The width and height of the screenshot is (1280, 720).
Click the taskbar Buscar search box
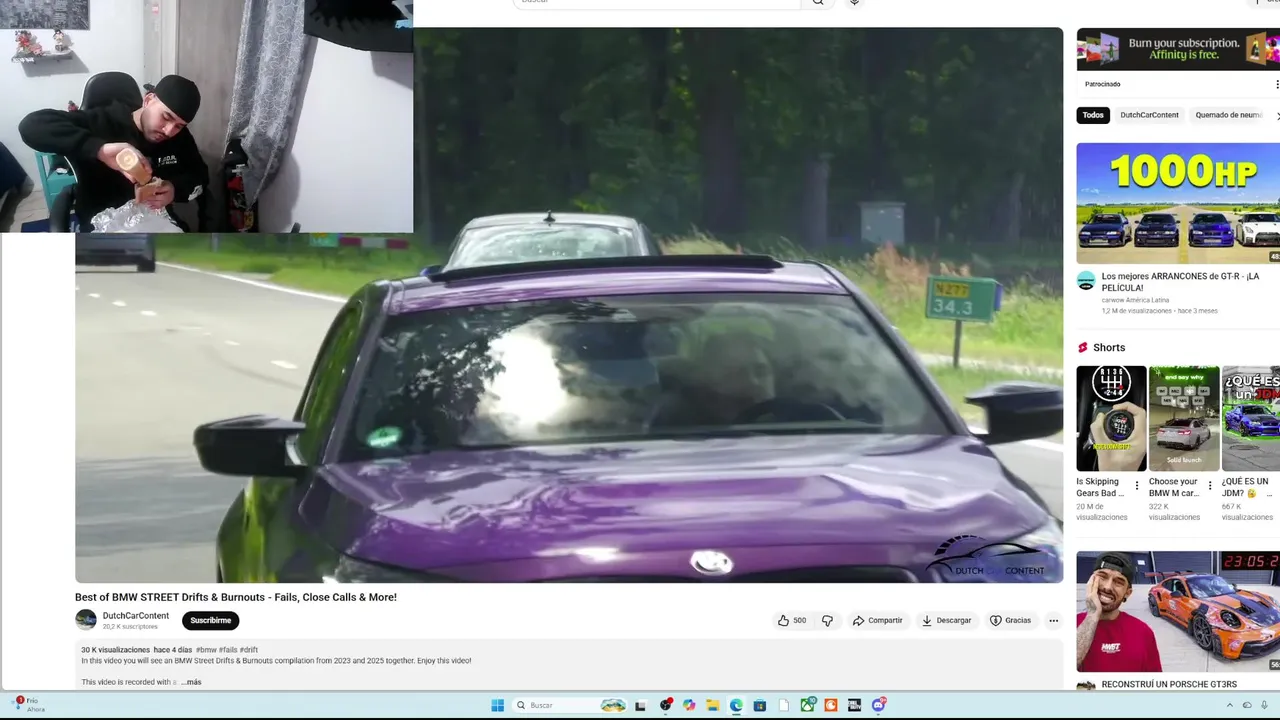tap(570, 705)
